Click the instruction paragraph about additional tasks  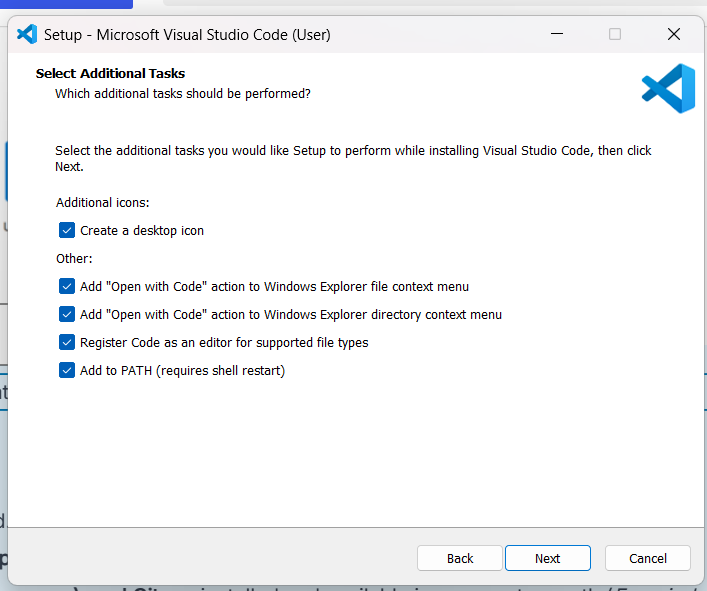(x=353, y=158)
